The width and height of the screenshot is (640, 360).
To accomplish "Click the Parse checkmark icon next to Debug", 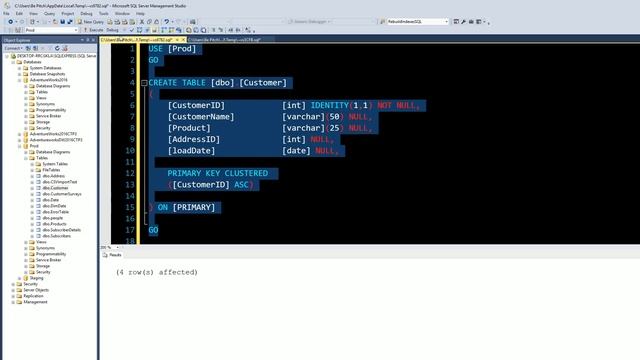I will point(131,30).
